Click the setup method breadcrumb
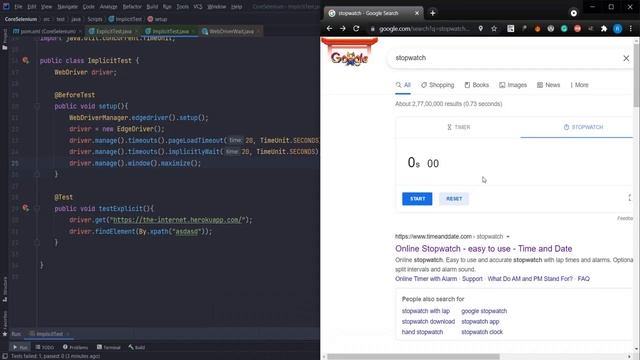 (158, 19)
